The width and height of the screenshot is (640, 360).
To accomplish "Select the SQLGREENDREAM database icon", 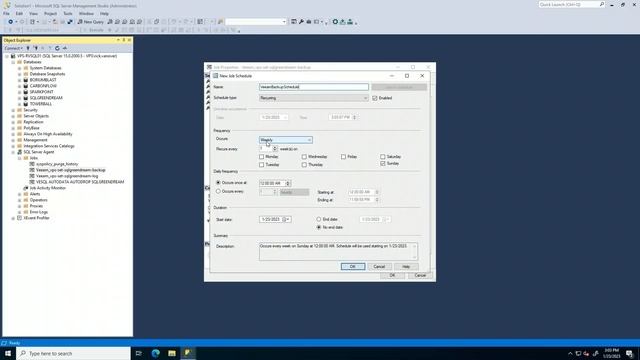I will [x=26, y=98].
